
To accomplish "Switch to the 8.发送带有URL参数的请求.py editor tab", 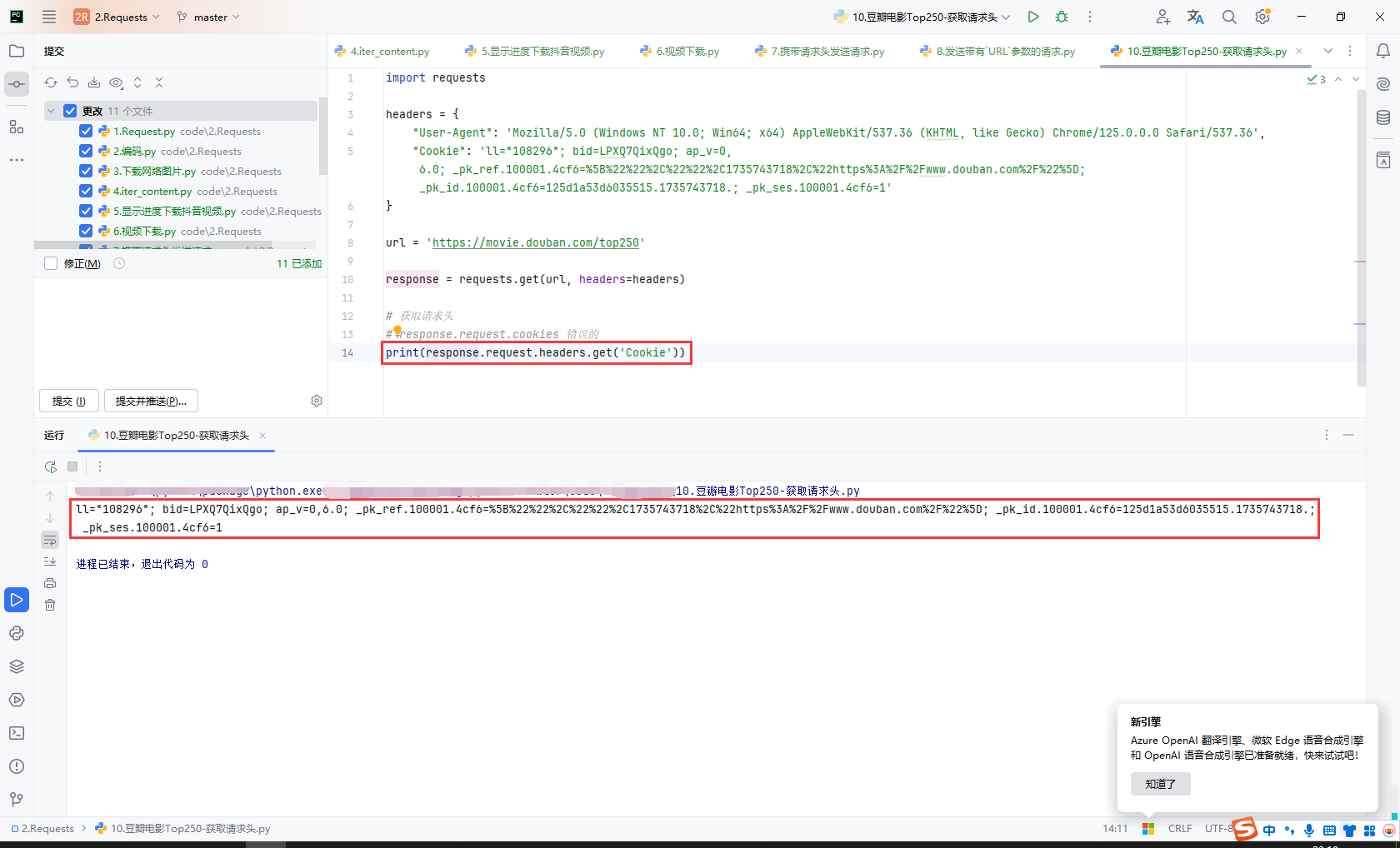I will [997, 51].
